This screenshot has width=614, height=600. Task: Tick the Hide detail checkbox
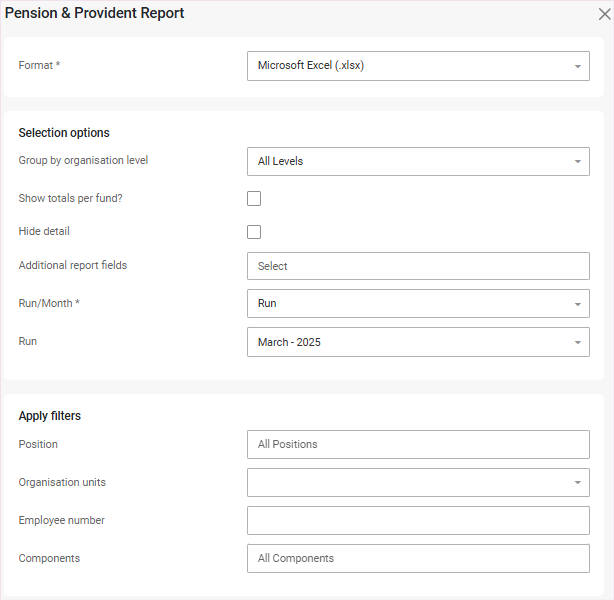(x=254, y=232)
